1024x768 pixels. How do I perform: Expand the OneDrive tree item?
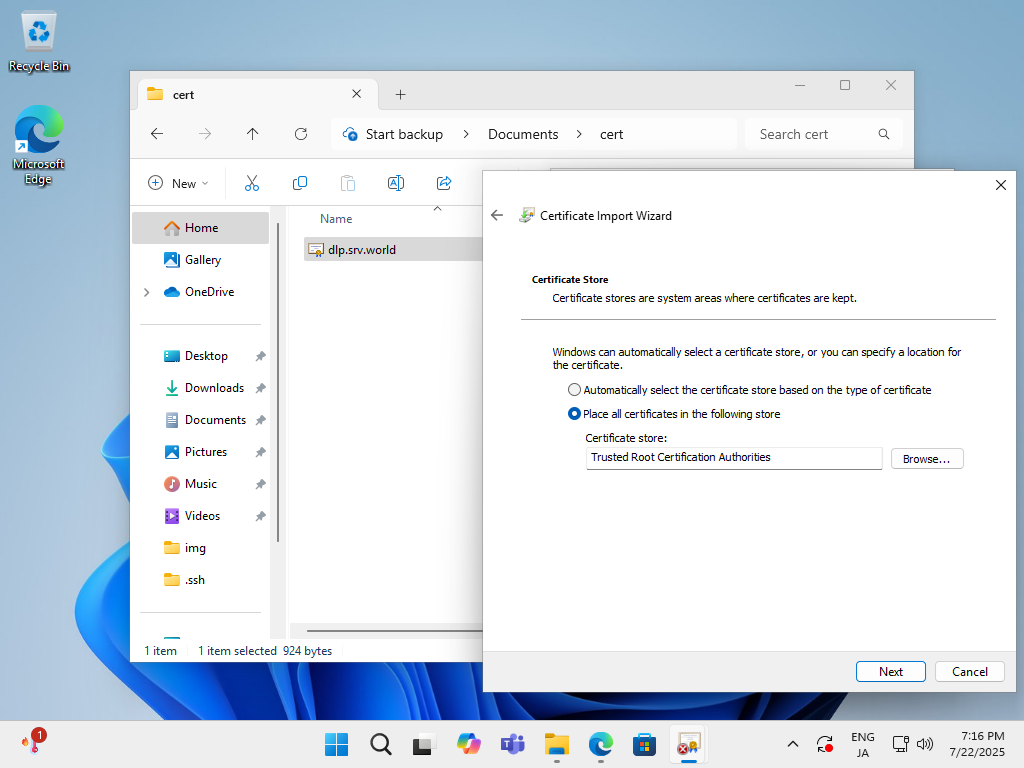146,291
